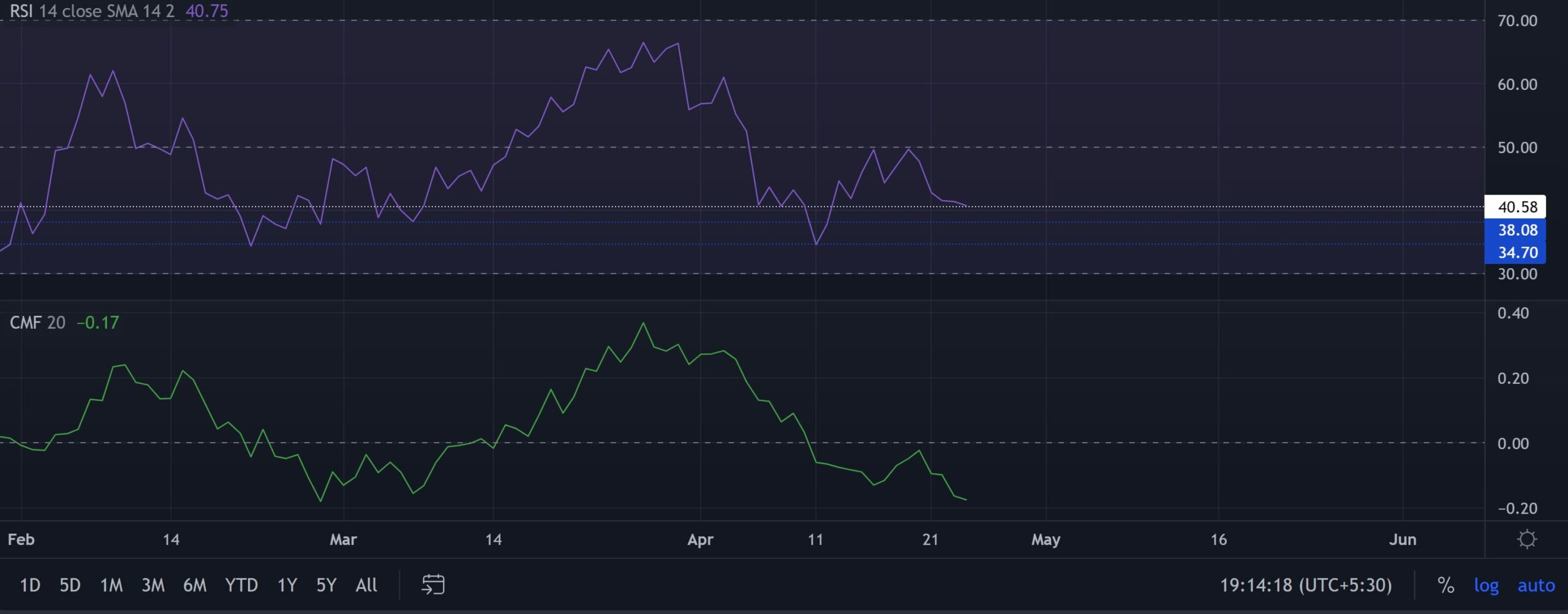
Task: Choose the 3M range
Action: click(x=154, y=585)
